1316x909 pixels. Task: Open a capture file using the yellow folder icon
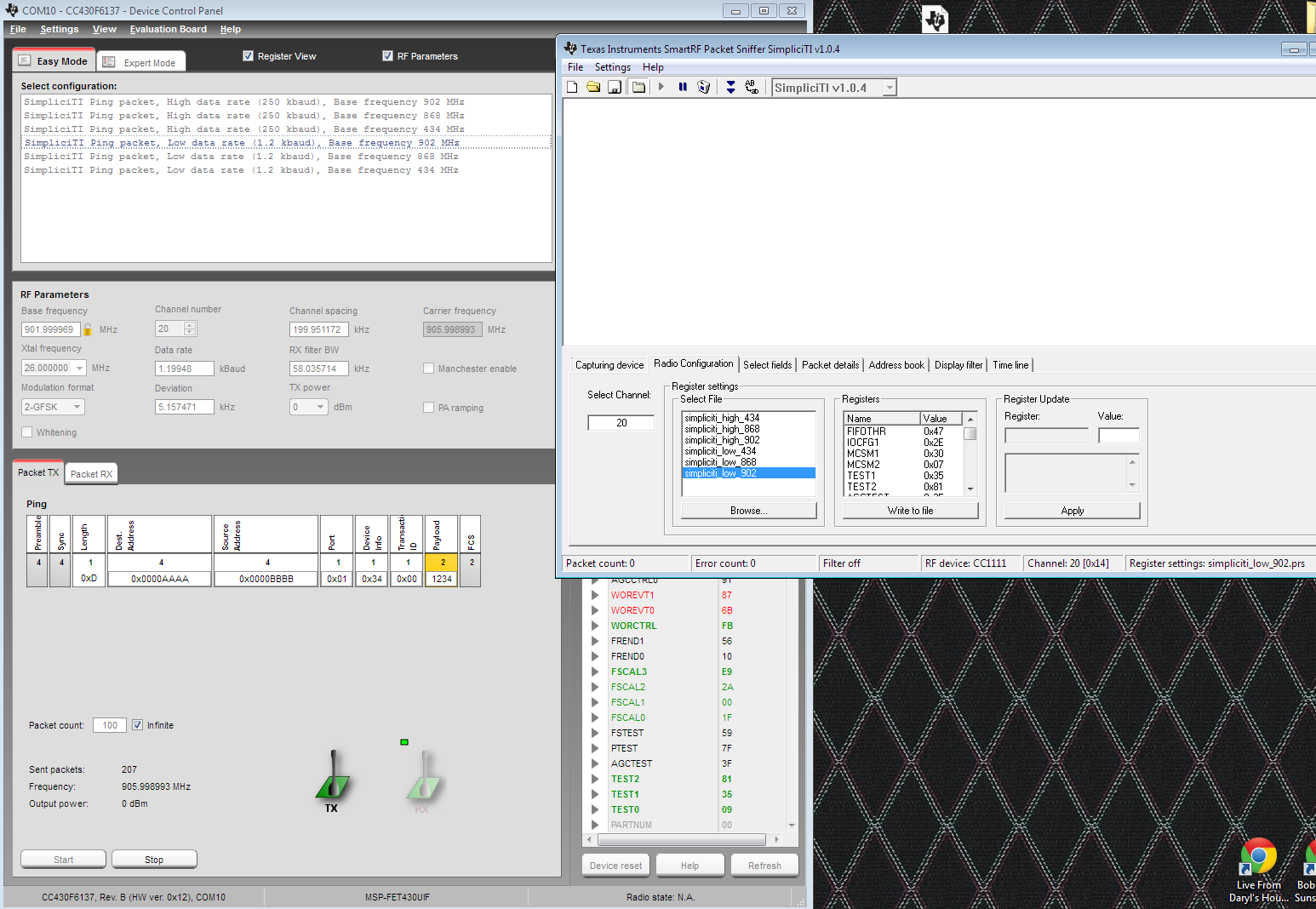(x=593, y=87)
